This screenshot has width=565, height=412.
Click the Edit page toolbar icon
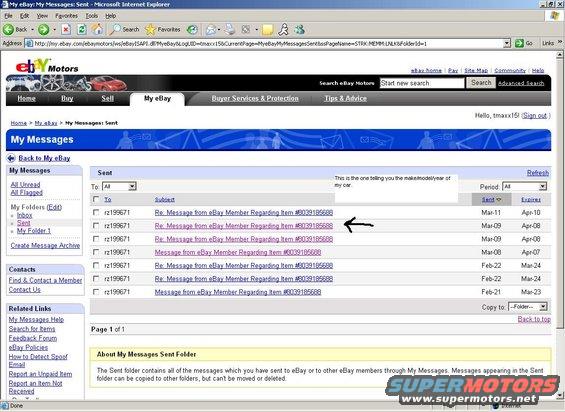click(x=246, y=30)
